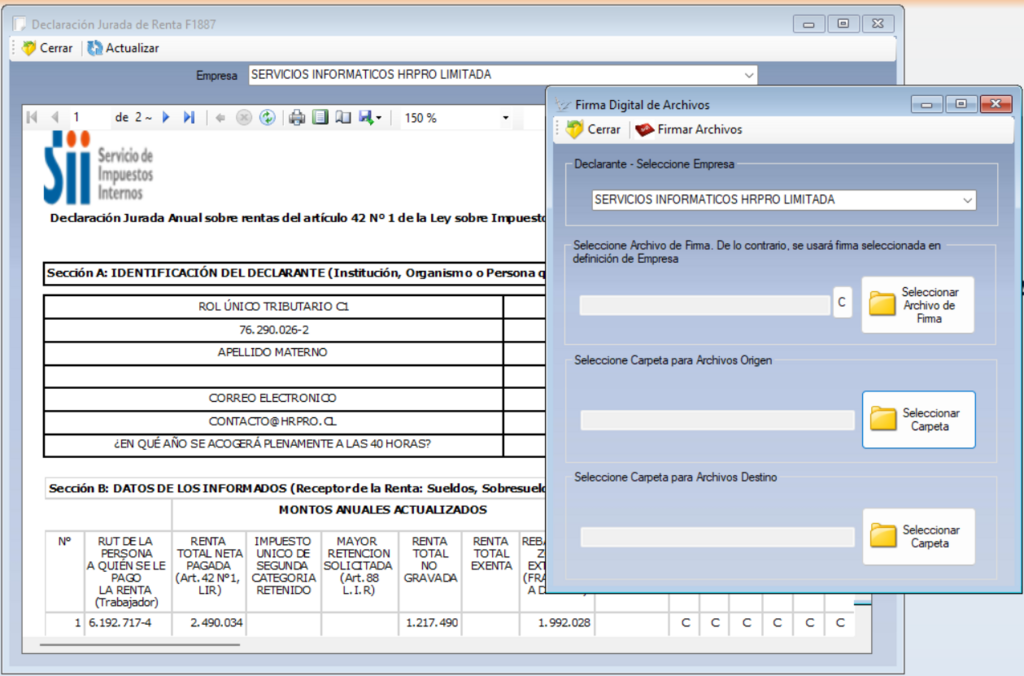This screenshot has width=1024, height=676.
Task: Click Firmar Archivos toolbar button
Action: coord(689,129)
